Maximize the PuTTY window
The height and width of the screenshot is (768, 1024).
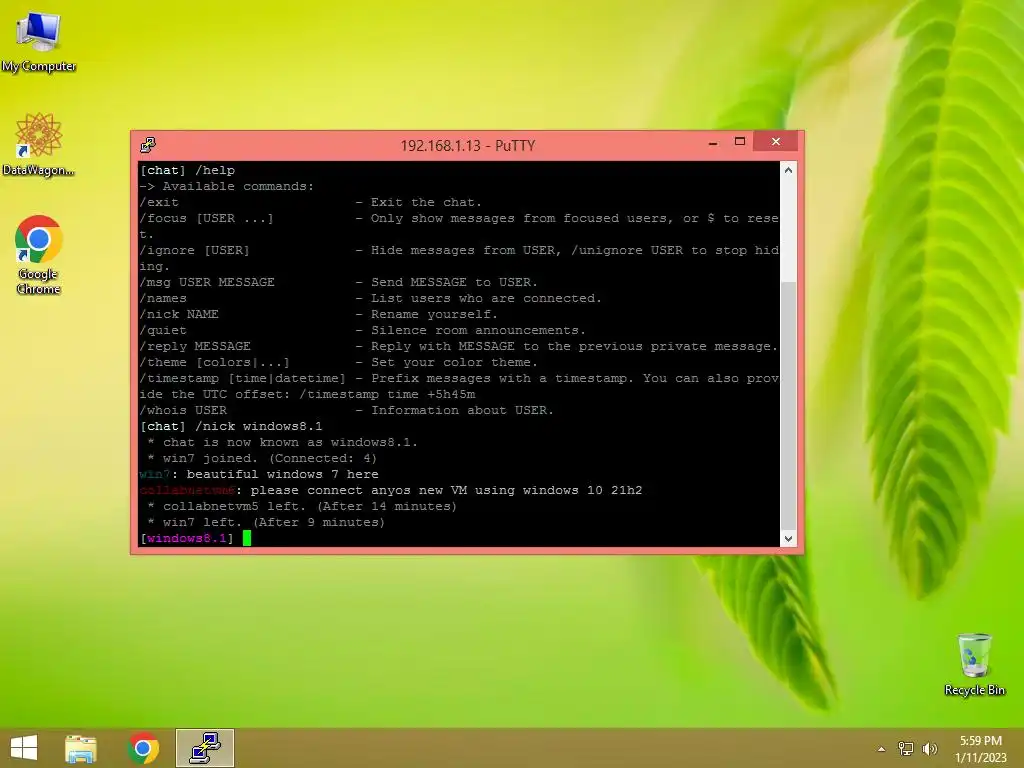[740, 142]
